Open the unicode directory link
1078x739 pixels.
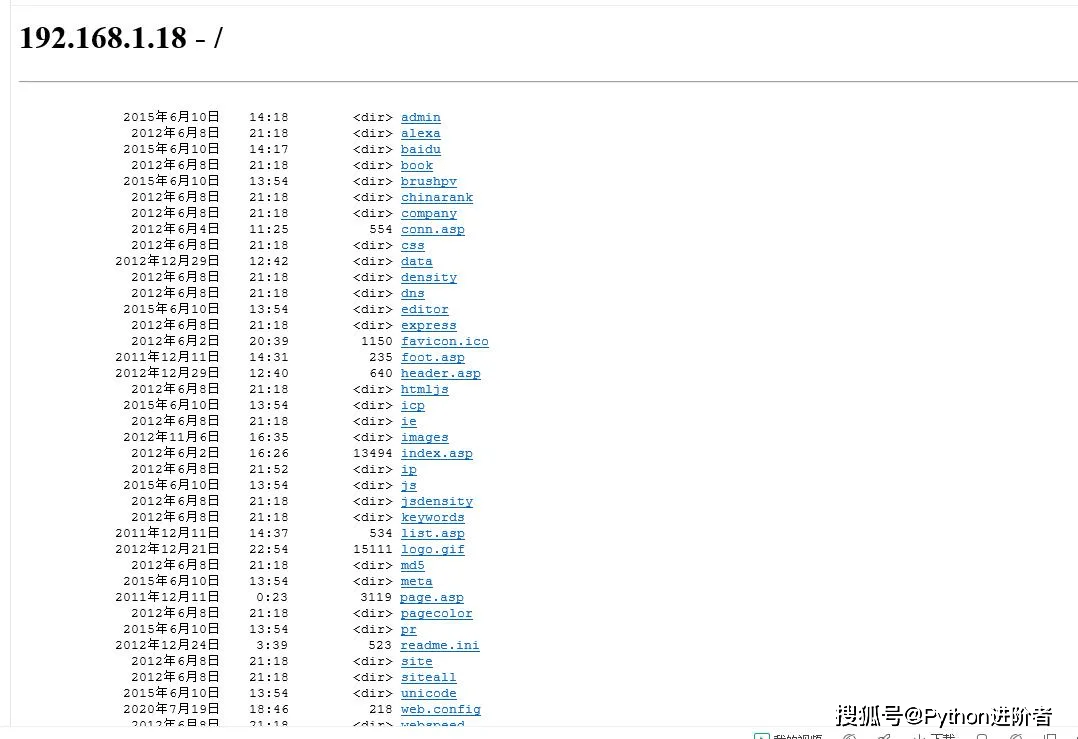coord(429,693)
